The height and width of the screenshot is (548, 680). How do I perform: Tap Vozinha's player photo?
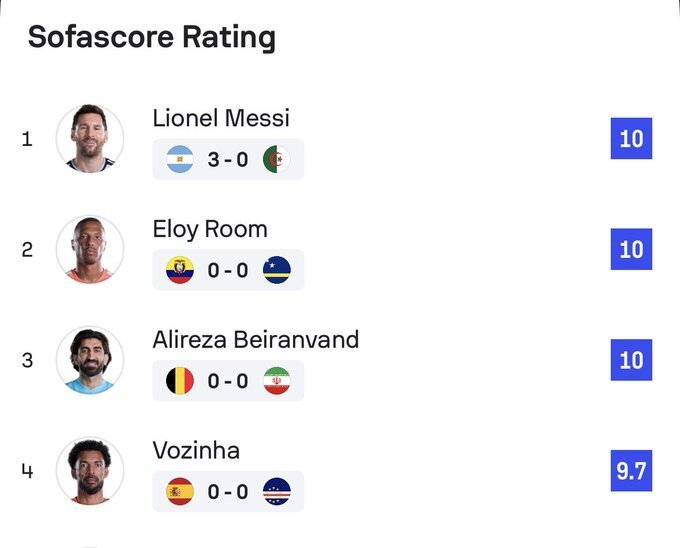(90, 471)
